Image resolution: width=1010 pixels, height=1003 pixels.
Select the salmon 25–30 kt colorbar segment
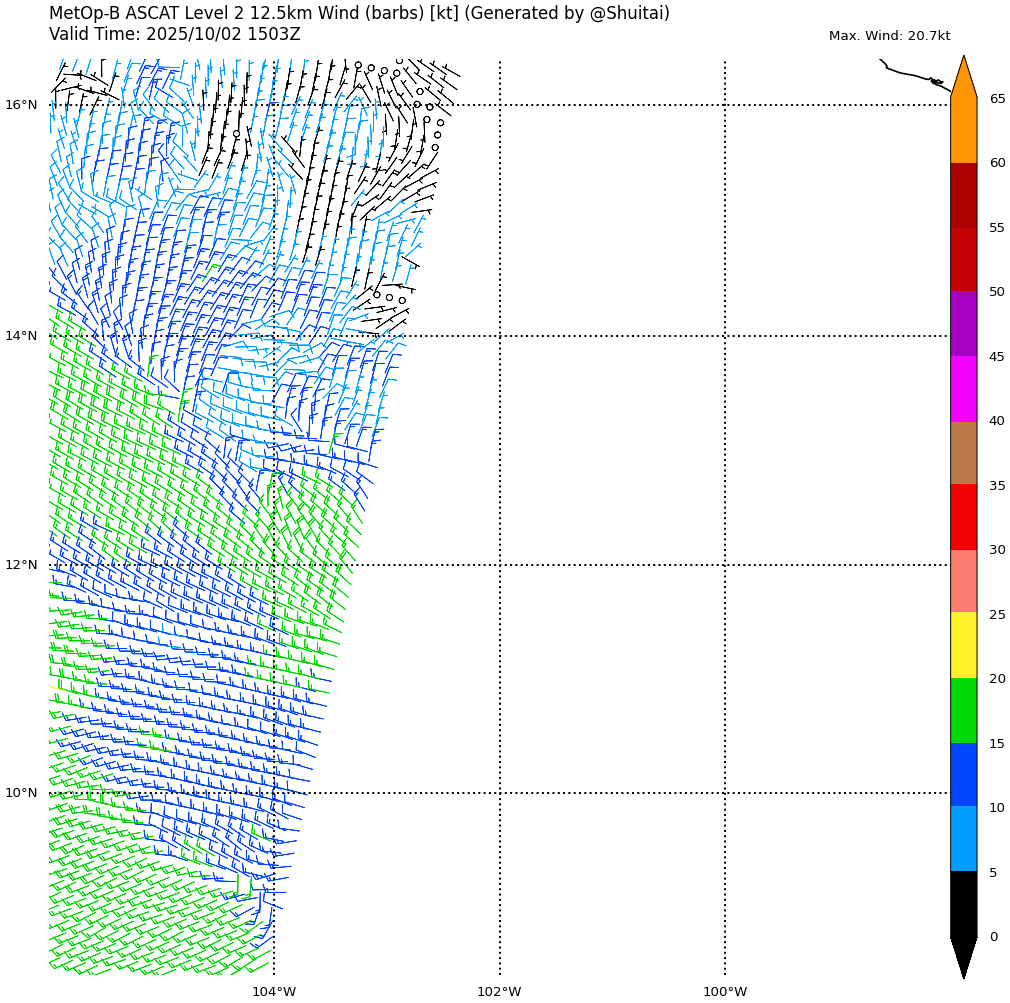[963, 581]
